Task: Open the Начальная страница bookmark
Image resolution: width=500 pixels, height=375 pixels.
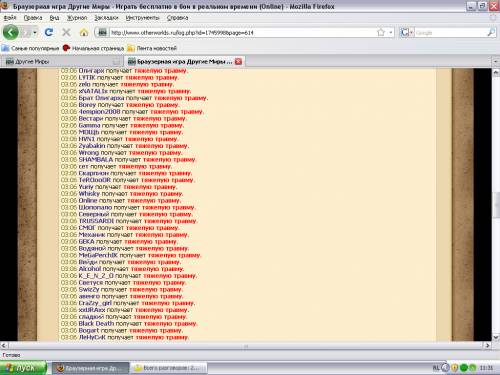Action: [93, 48]
